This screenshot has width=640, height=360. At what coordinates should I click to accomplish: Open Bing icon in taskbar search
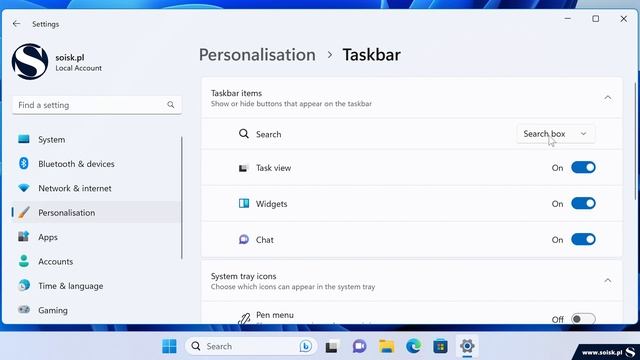306,346
